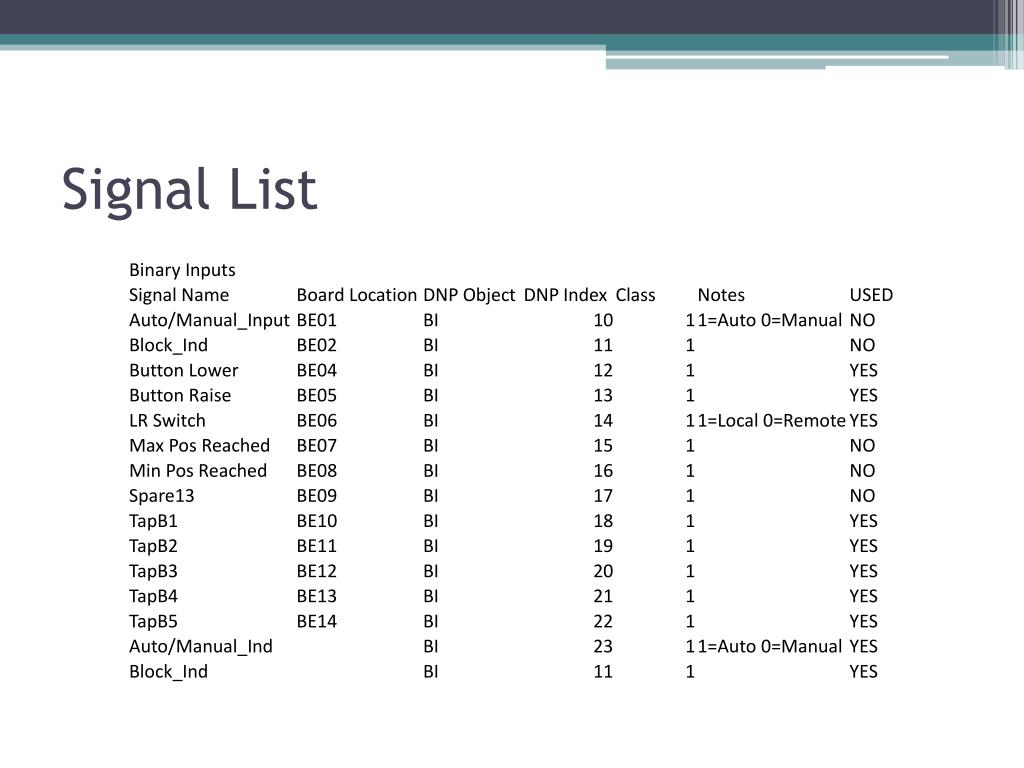Select the 'TapB3' signal name
This screenshot has width=1024, height=768.
click(x=153, y=571)
